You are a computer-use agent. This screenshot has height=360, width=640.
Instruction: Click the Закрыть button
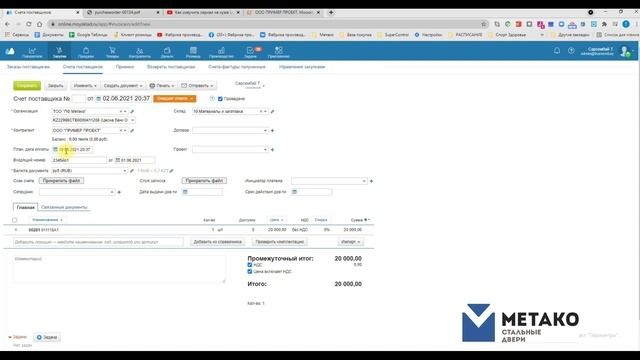56,86
